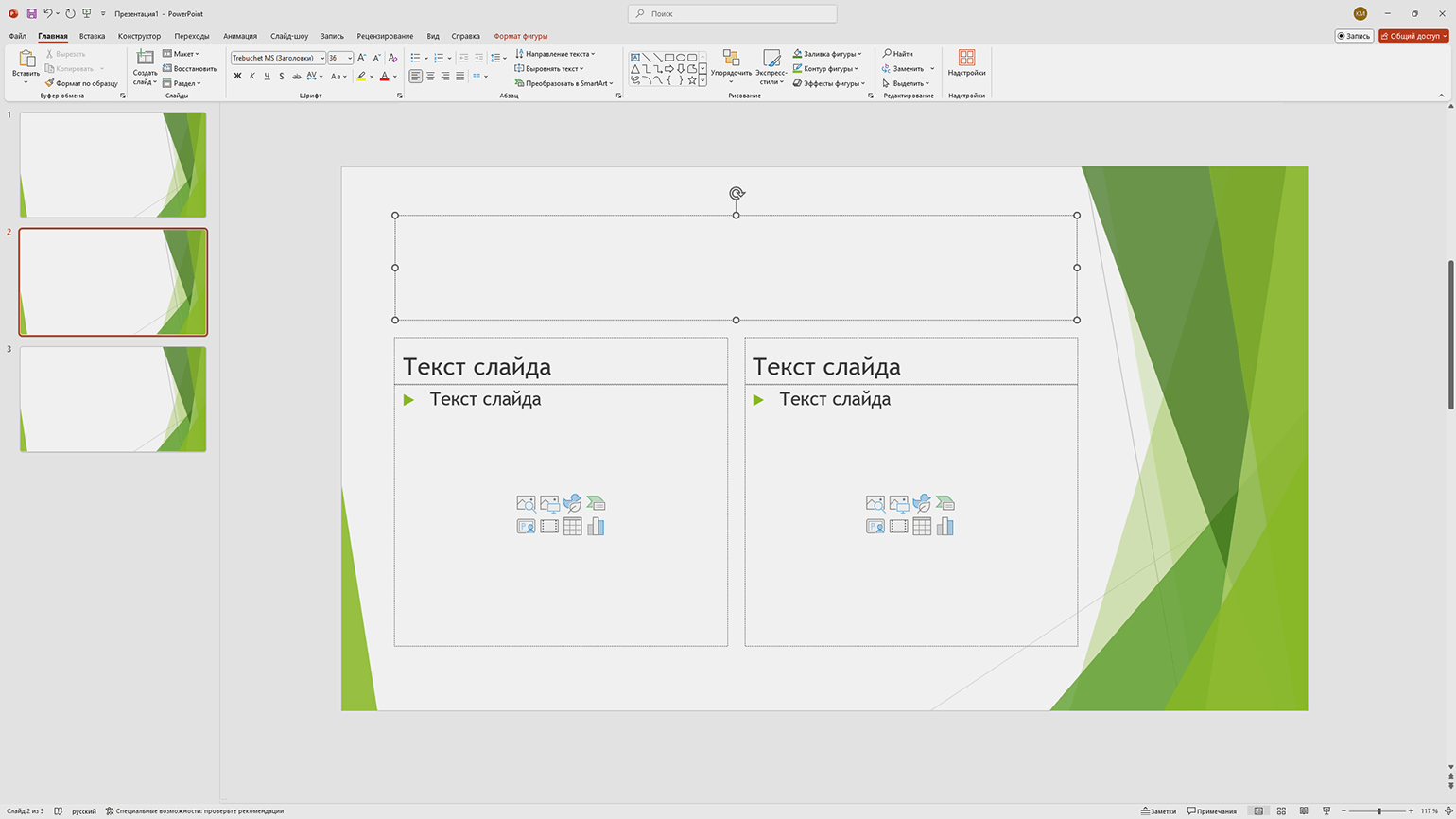Open the Layout (Макет) dropdown
The width and height of the screenshot is (1456, 819).
pos(182,54)
